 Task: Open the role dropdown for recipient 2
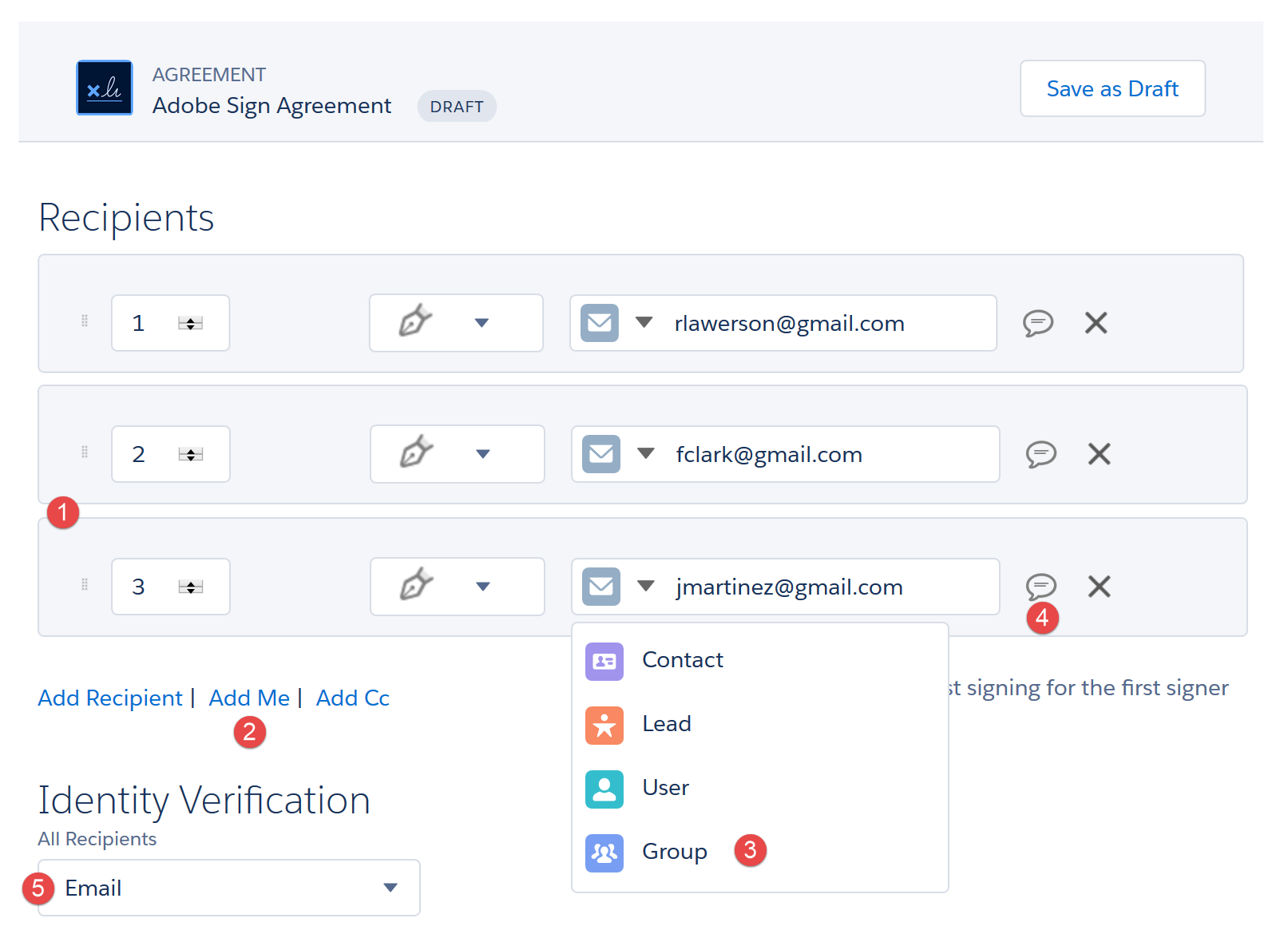click(x=483, y=454)
